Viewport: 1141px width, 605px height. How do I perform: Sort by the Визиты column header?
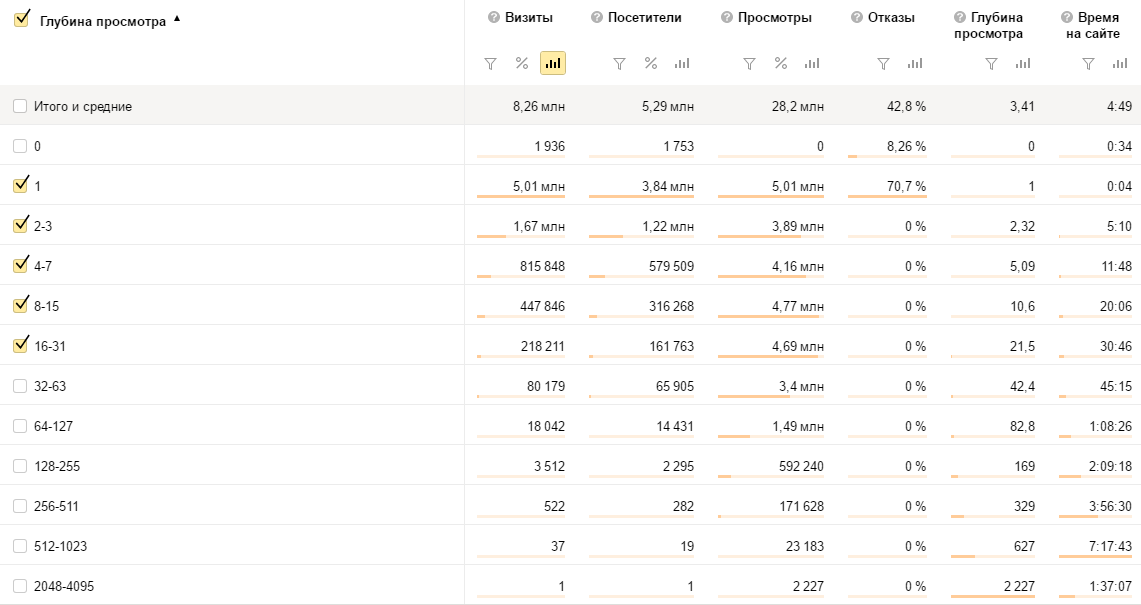click(x=528, y=18)
